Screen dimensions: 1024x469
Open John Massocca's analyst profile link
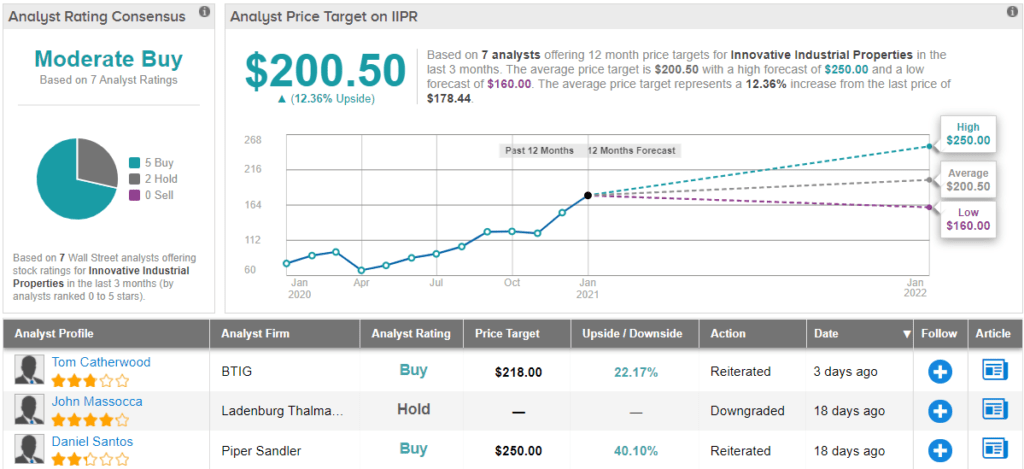click(96, 401)
